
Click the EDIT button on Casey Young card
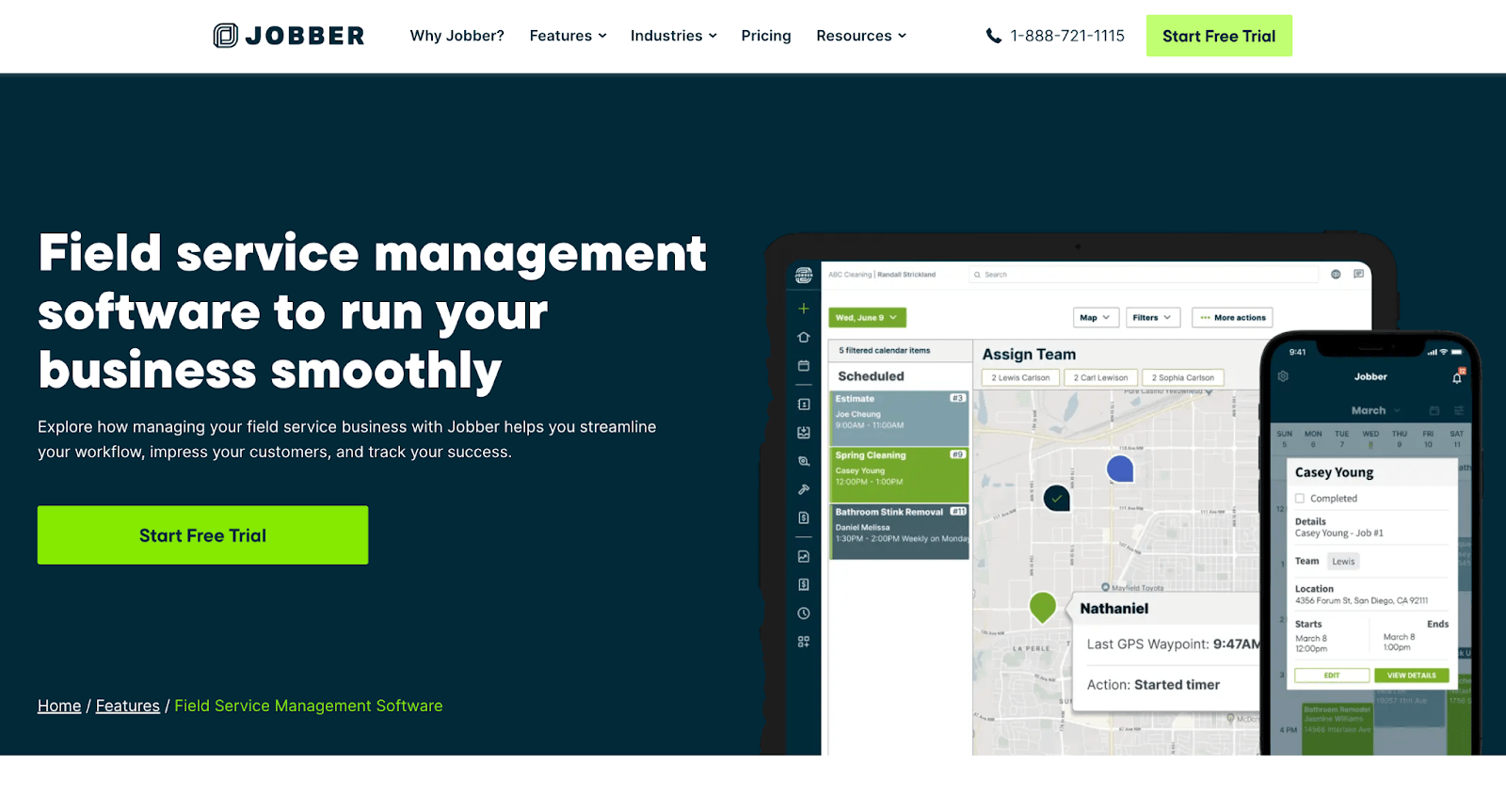(1332, 676)
